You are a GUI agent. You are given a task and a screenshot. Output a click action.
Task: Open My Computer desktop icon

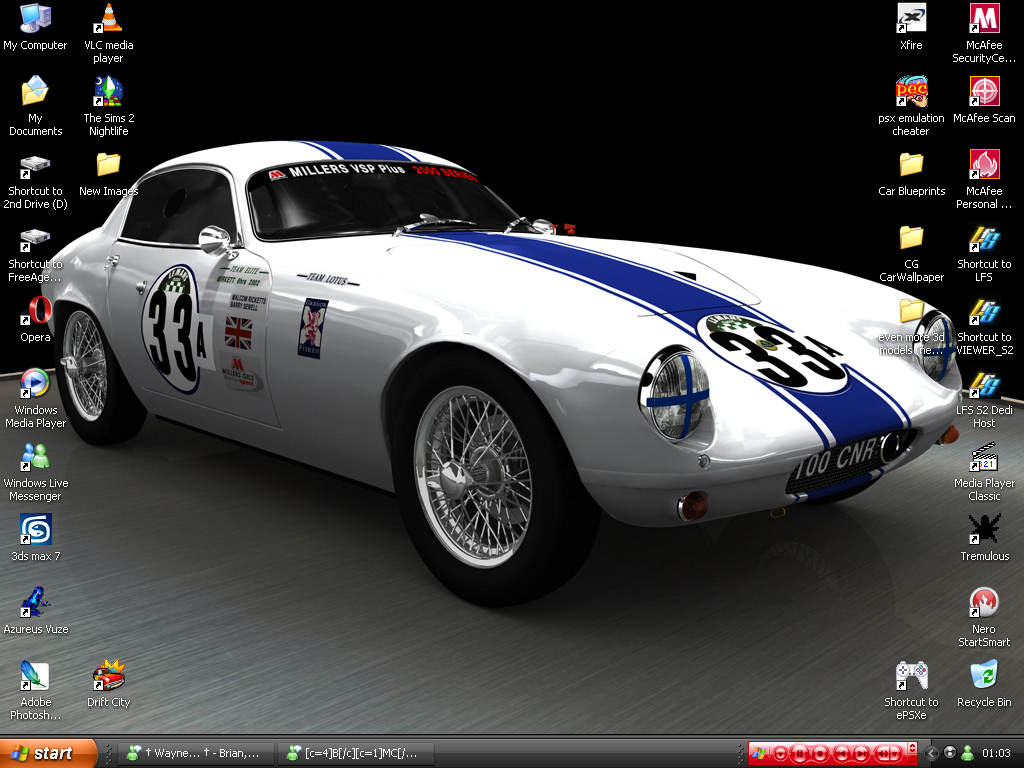click(35, 27)
